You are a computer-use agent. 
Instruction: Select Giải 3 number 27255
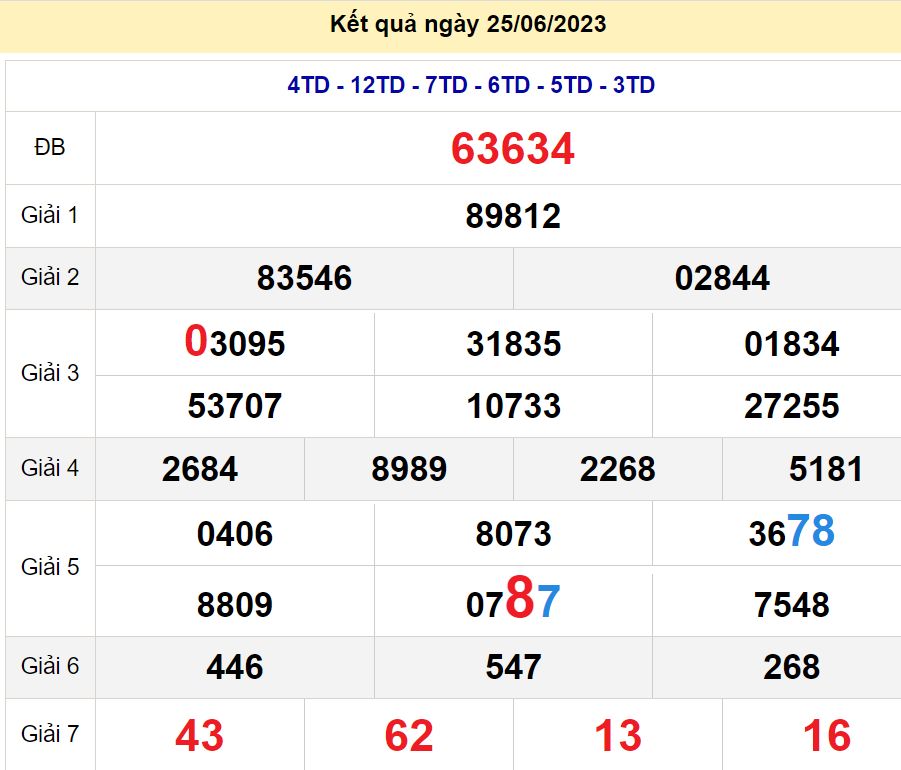tap(791, 406)
